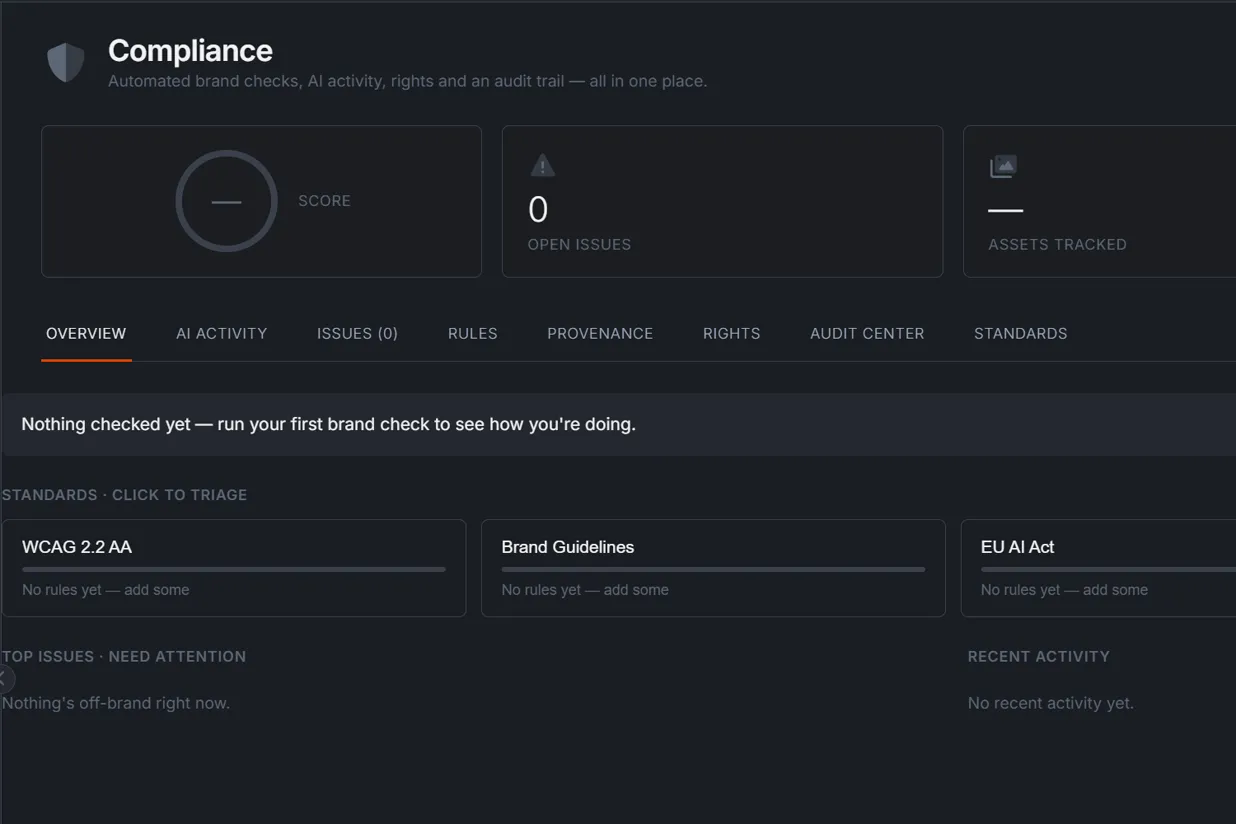Screen dimensions: 1236x824
Task: Click the 'Nothing's off-brand right now.' text
Action: 116,703
